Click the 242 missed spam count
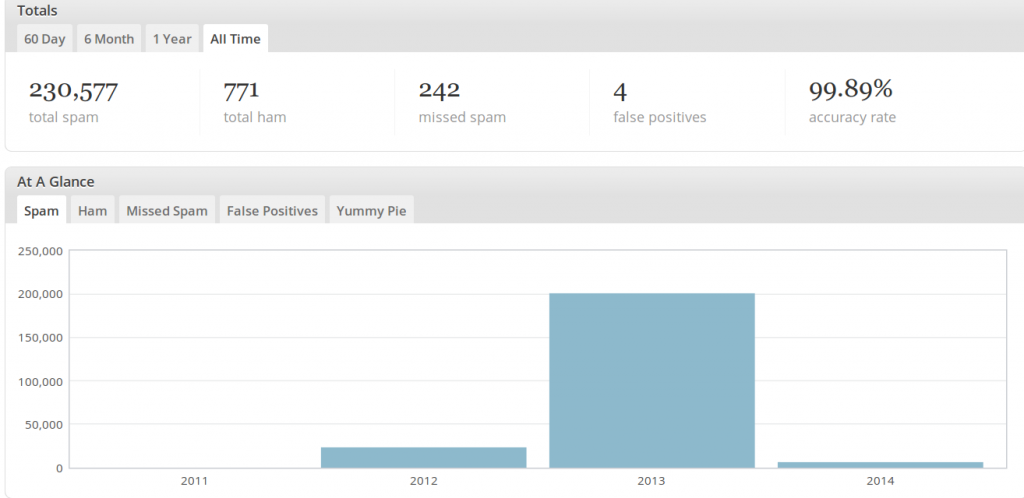This screenshot has width=1024, height=498. coord(439,91)
